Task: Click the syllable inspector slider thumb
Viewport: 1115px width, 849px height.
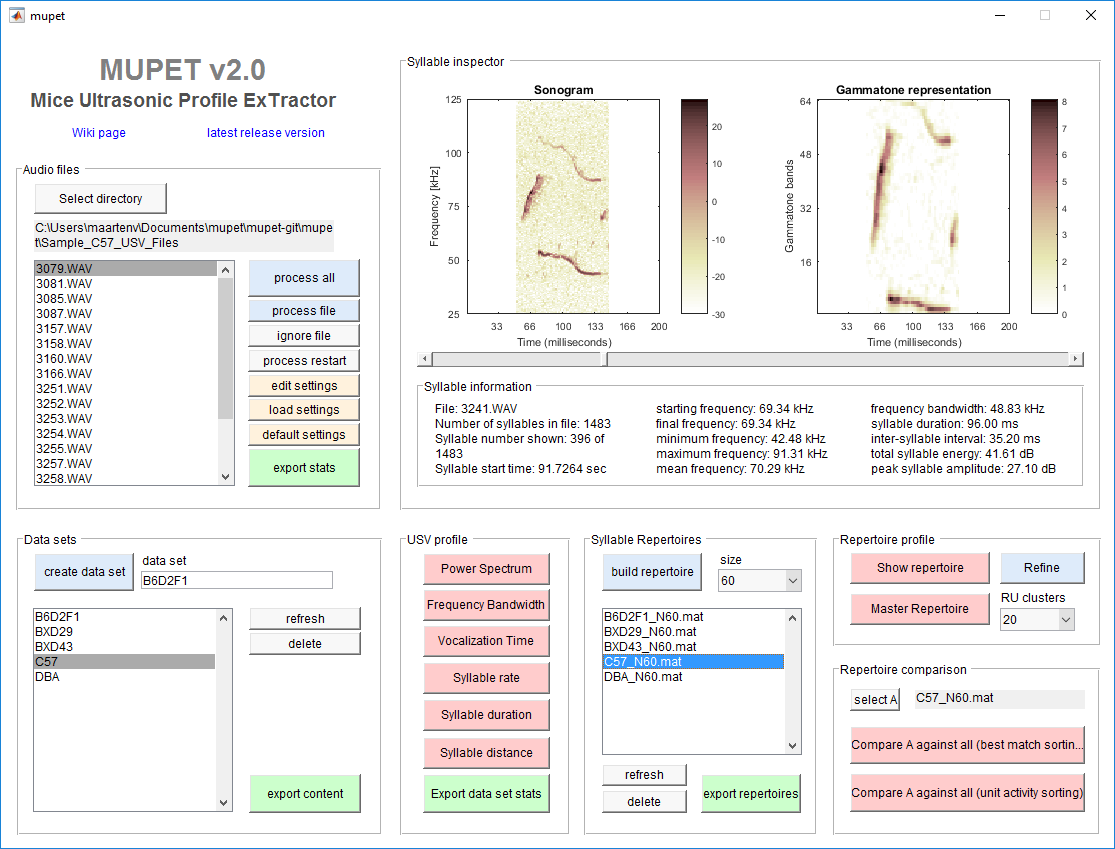Action: (x=604, y=359)
